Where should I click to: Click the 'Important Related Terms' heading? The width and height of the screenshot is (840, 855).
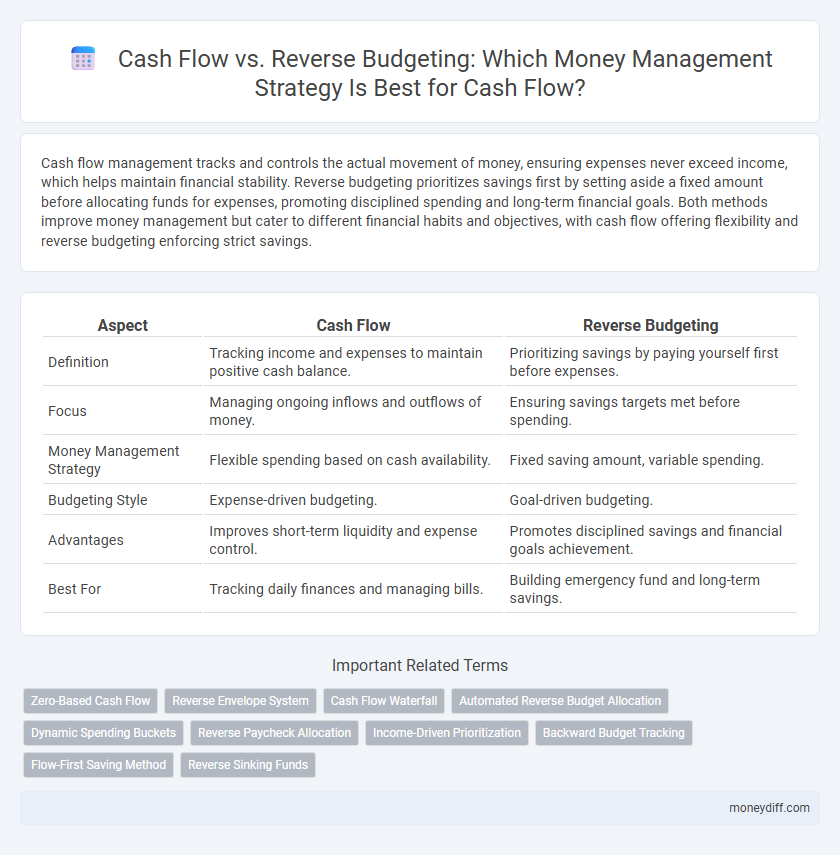(420, 665)
